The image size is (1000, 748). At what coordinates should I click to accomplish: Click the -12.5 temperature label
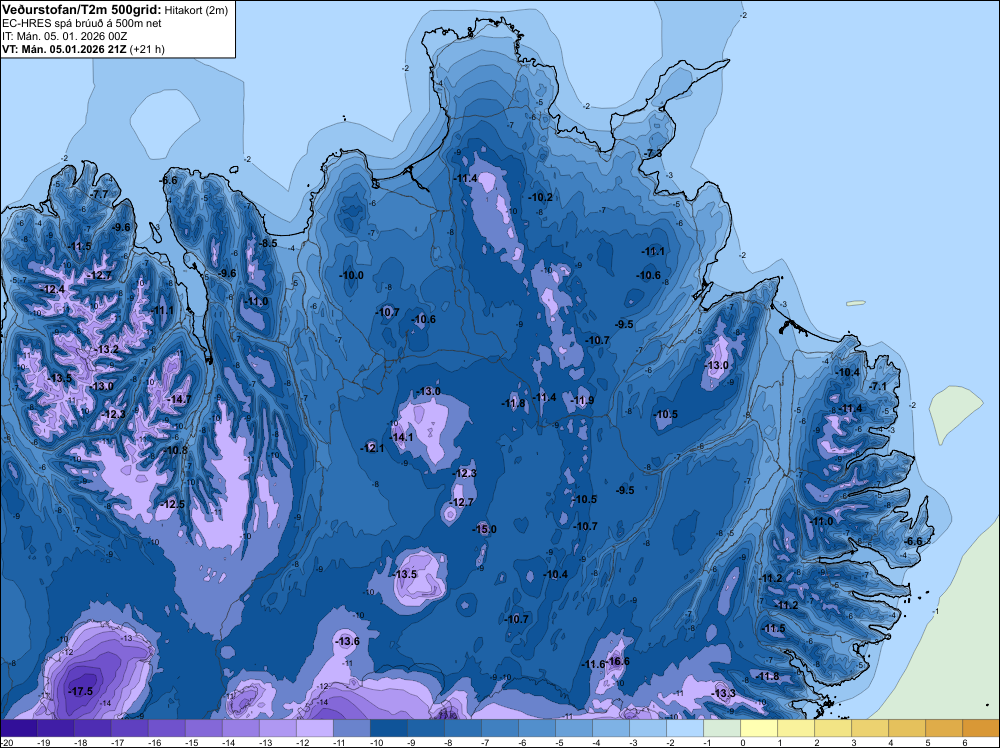coord(172,504)
